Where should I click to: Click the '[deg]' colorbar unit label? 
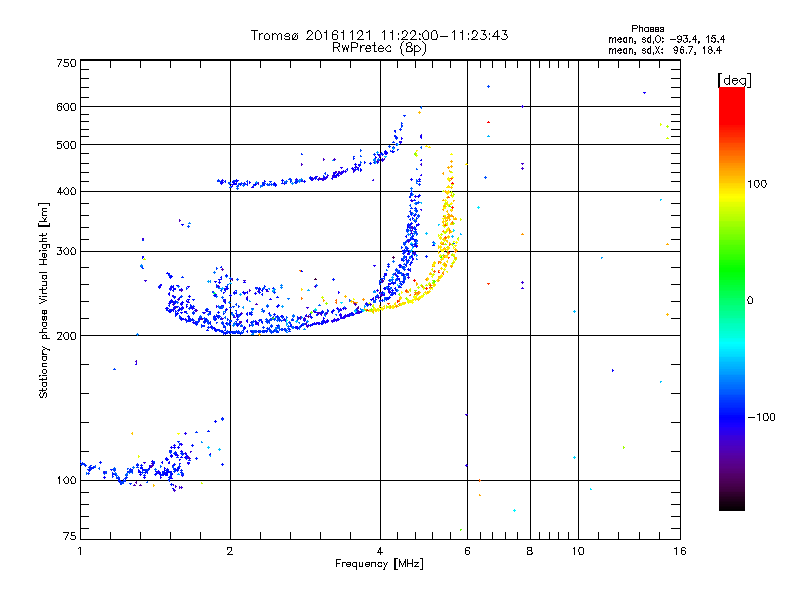click(x=734, y=80)
